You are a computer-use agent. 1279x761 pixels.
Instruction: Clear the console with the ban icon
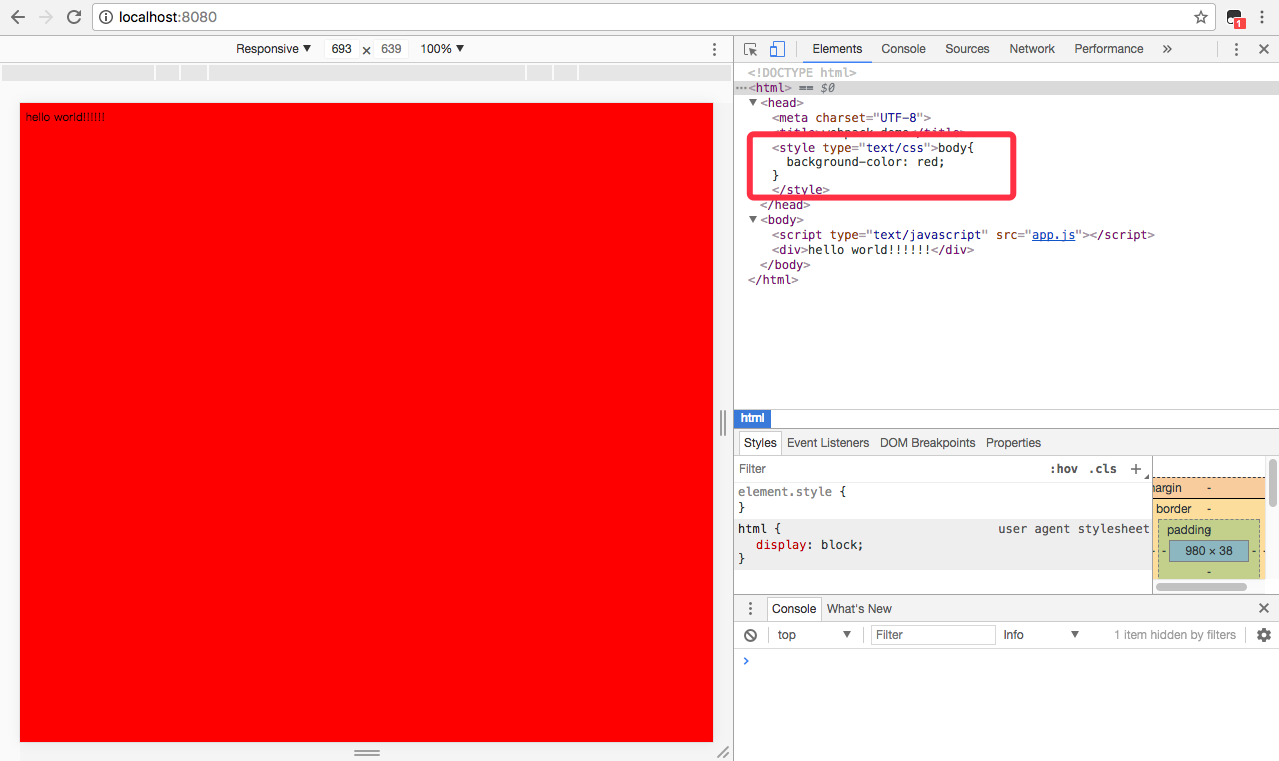(751, 635)
